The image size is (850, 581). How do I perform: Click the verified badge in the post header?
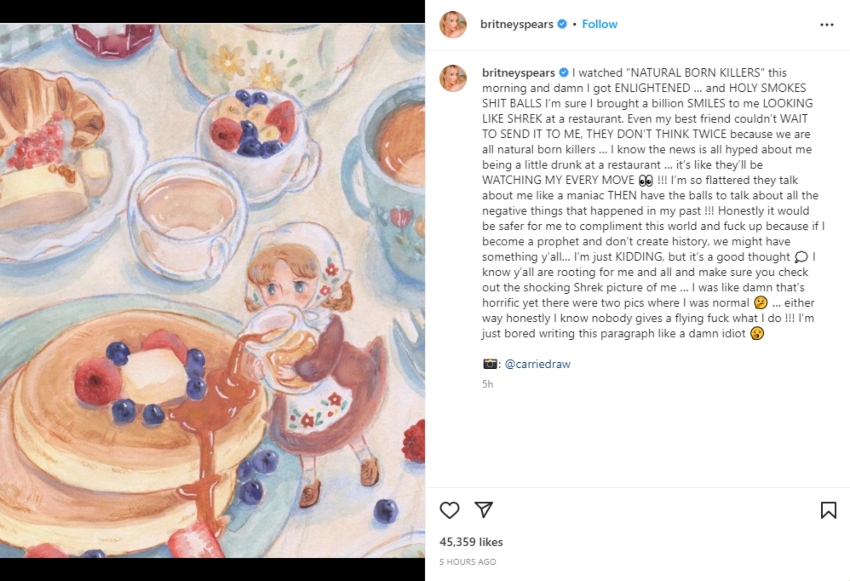point(561,24)
